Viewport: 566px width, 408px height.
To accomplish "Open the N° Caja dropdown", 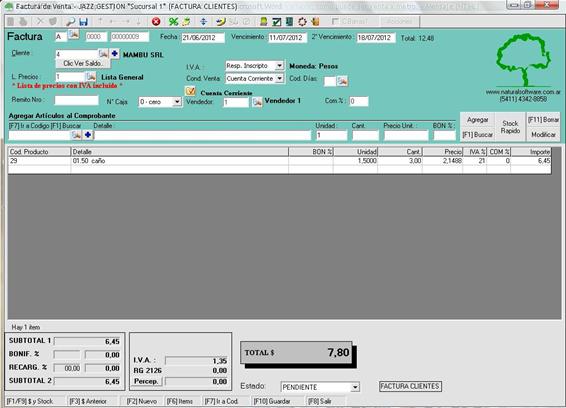I will pos(177,102).
